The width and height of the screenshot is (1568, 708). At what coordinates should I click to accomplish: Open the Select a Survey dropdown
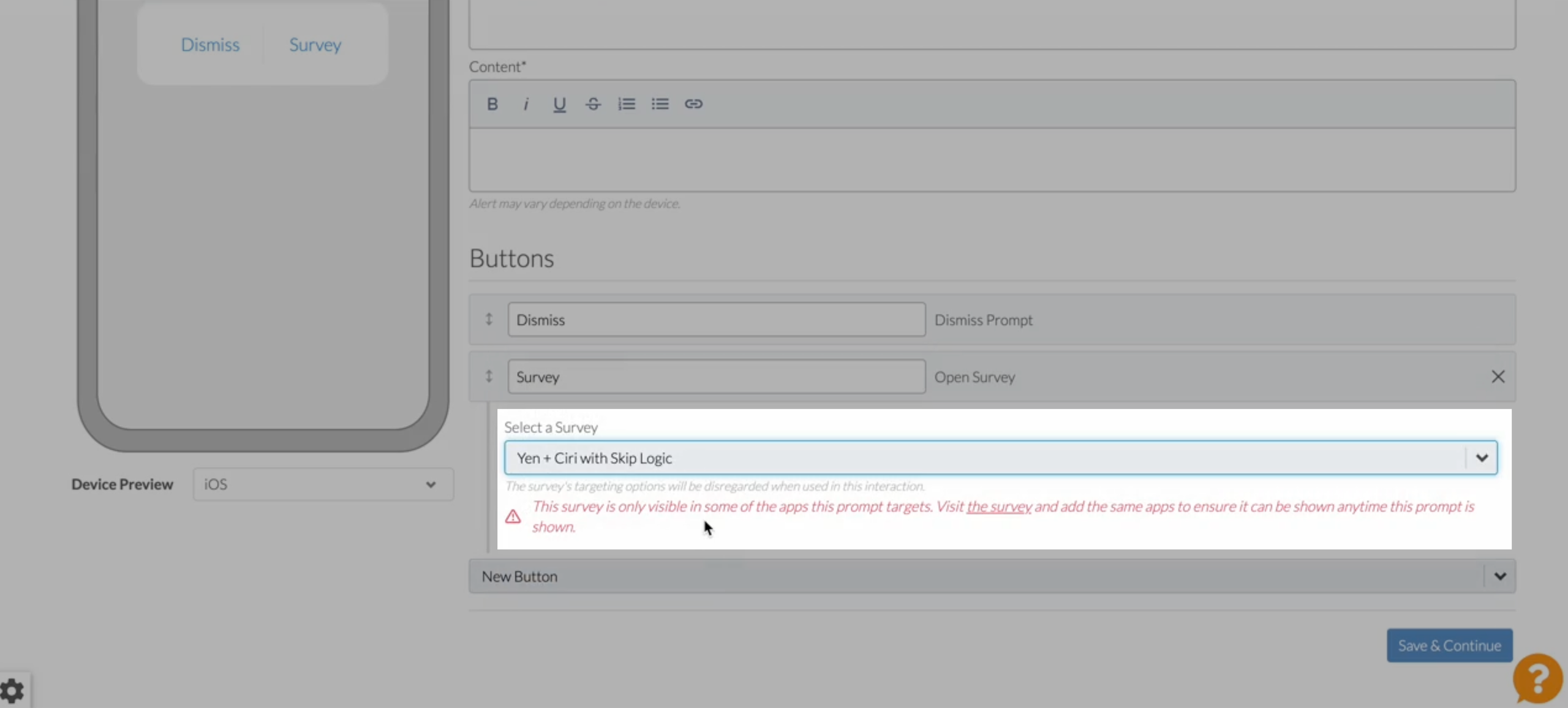point(1000,458)
